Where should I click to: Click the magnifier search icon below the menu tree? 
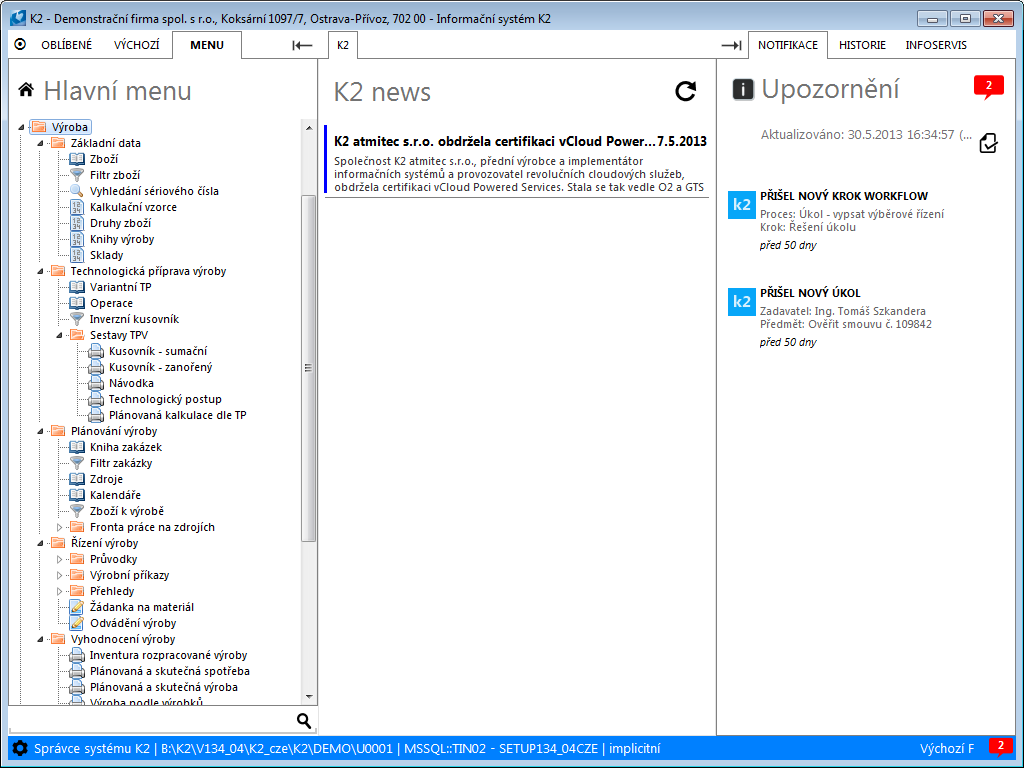coord(304,720)
